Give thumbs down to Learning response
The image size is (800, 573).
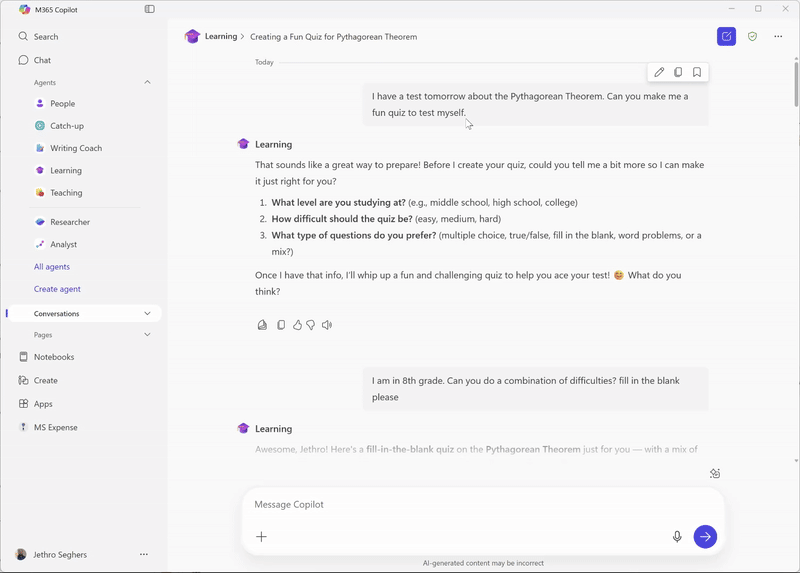[311, 325]
